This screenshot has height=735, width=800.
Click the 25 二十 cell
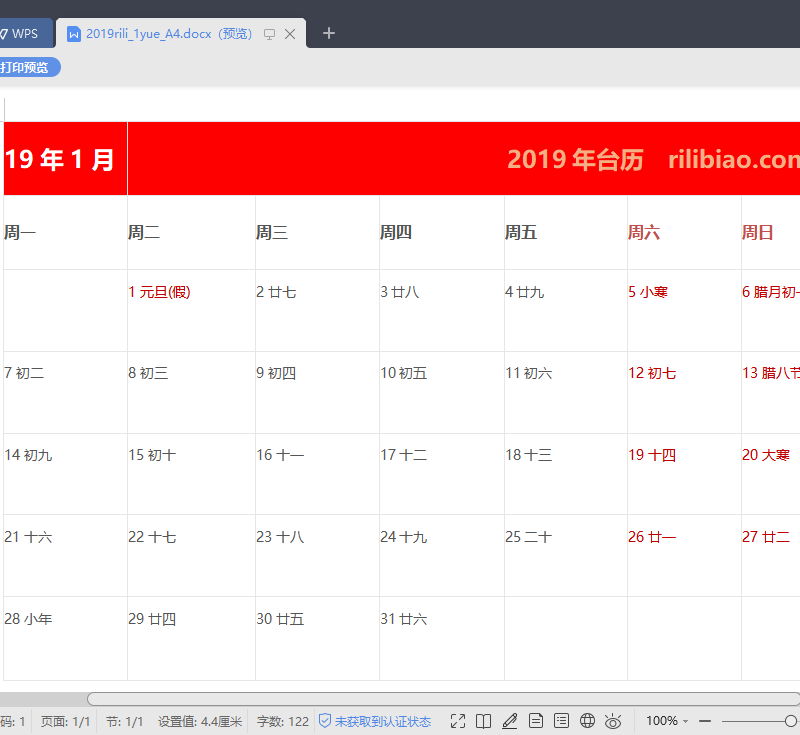coord(566,555)
